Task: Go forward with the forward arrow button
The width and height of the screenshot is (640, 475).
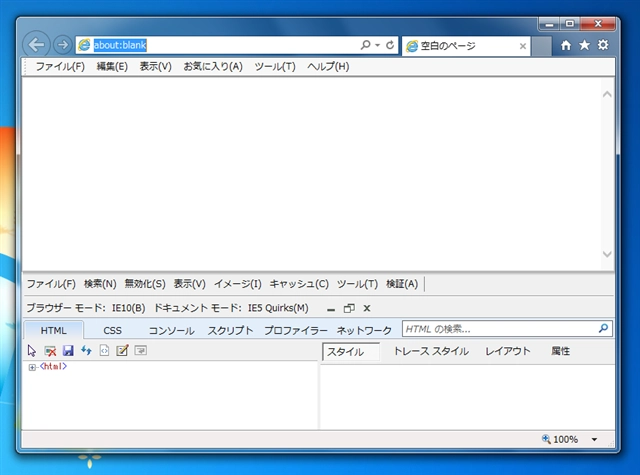Action: coord(62,44)
